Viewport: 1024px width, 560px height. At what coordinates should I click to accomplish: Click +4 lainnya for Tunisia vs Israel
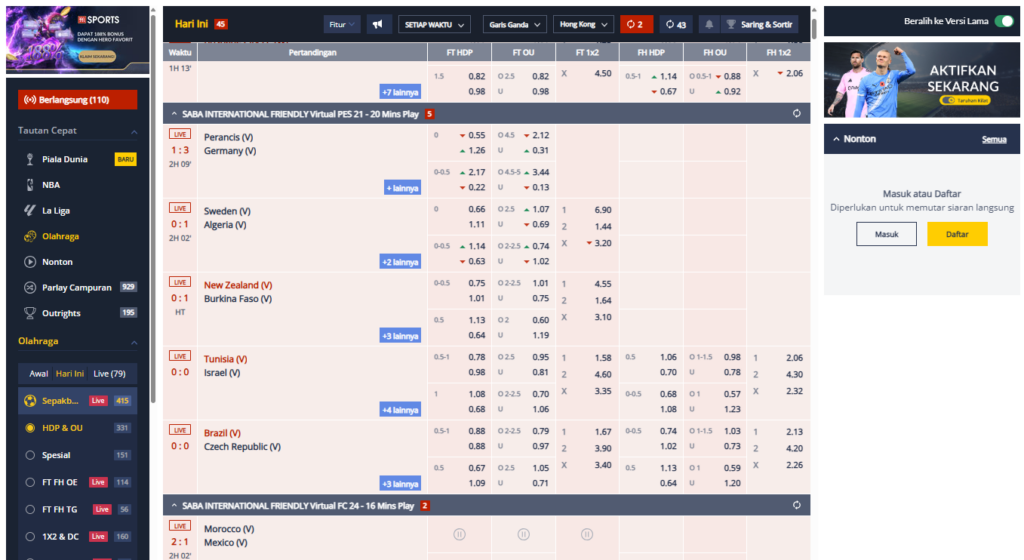coord(400,410)
